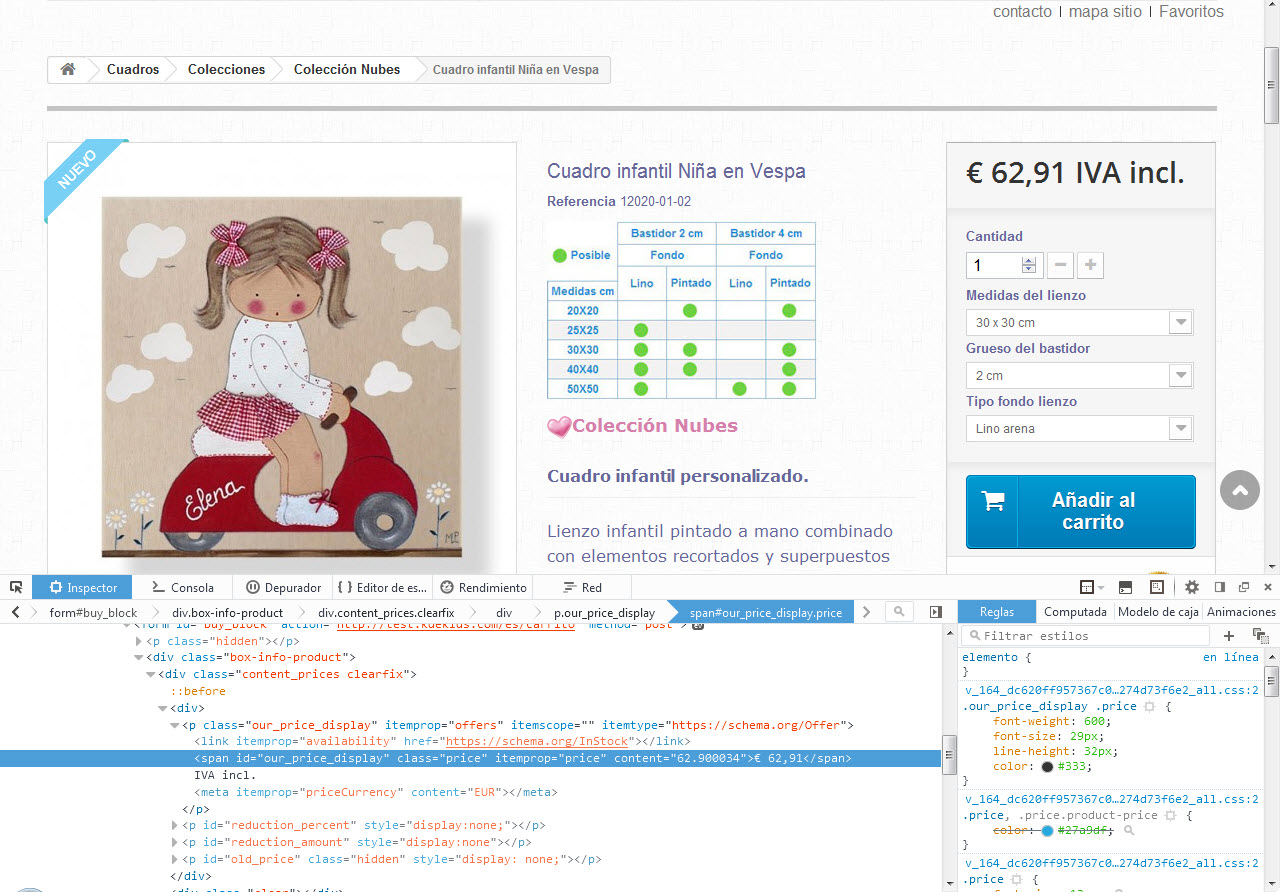Open the Tipo fondo lienzo dropdown
This screenshot has width=1280, height=892.
pos(1079,429)
